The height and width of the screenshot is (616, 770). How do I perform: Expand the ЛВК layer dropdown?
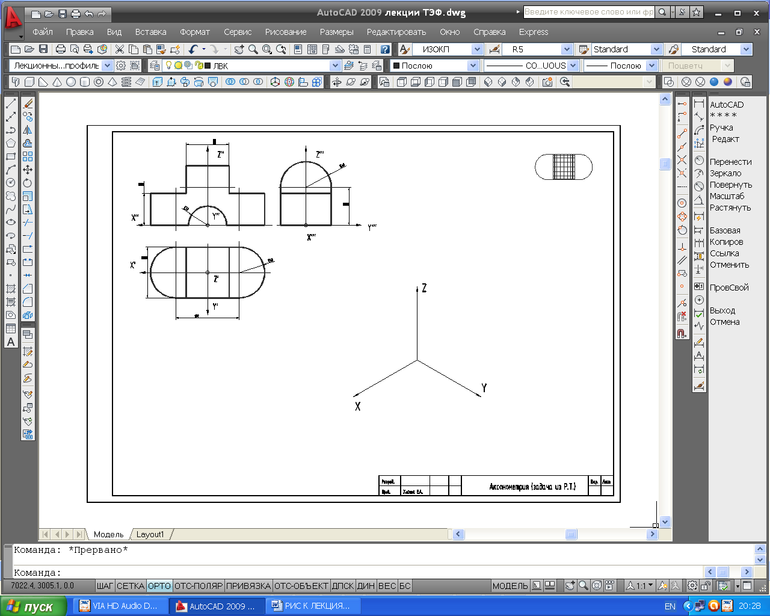click(333, 65)
